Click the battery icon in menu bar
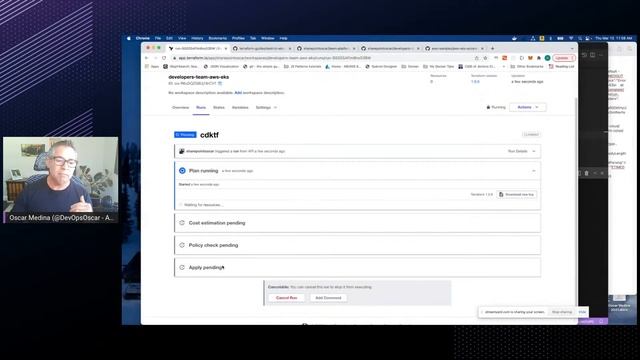 pyautogui.click(x=560, y=38)
